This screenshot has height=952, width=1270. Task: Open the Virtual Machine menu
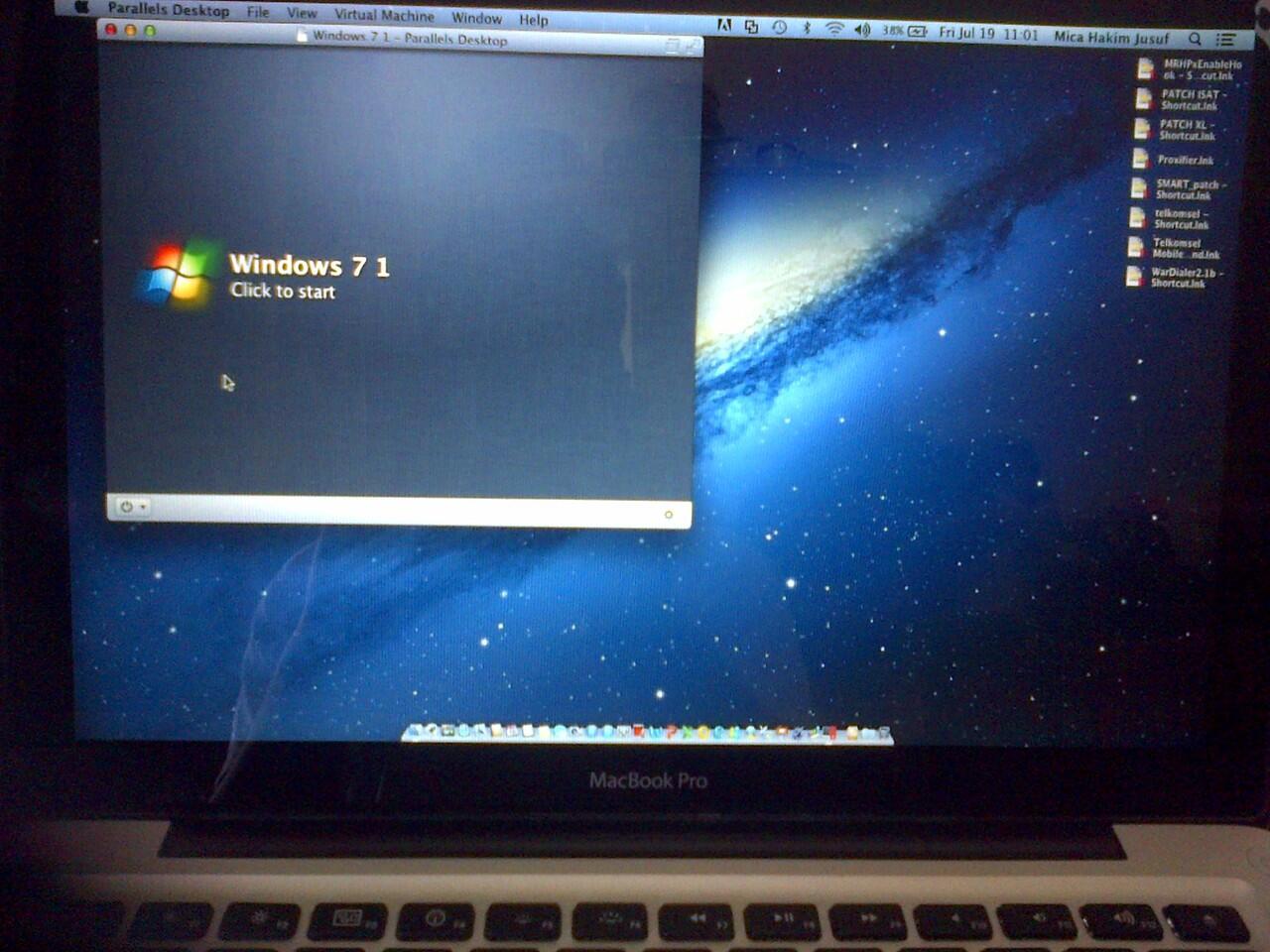384,15
